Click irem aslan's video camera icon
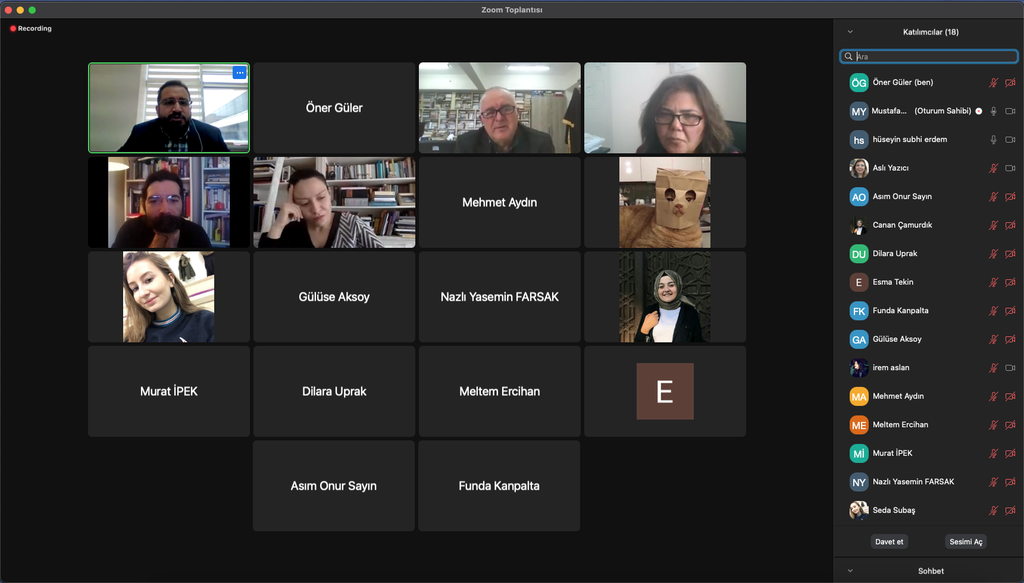Screen dimensions: 1024x583 point(1010,368)
